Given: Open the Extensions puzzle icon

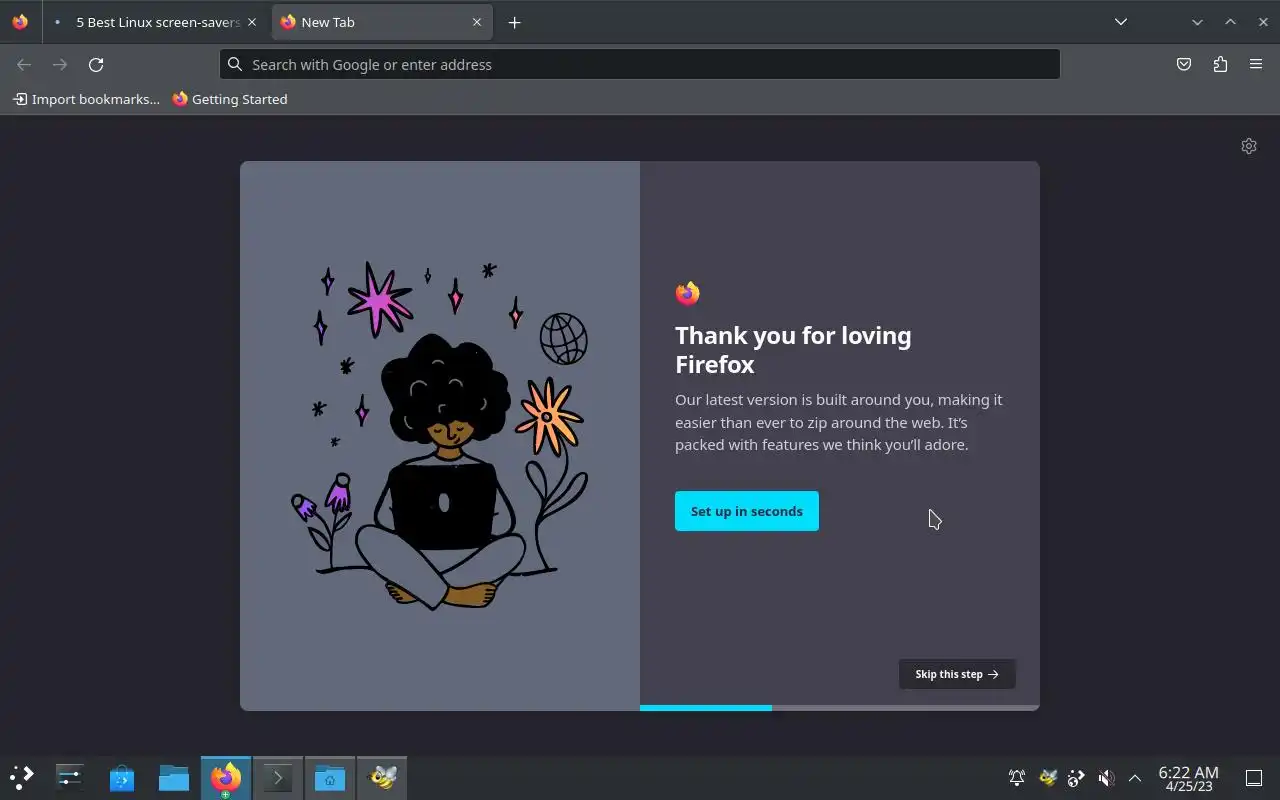Looking at the screenshot, I should click(1220, 64).
